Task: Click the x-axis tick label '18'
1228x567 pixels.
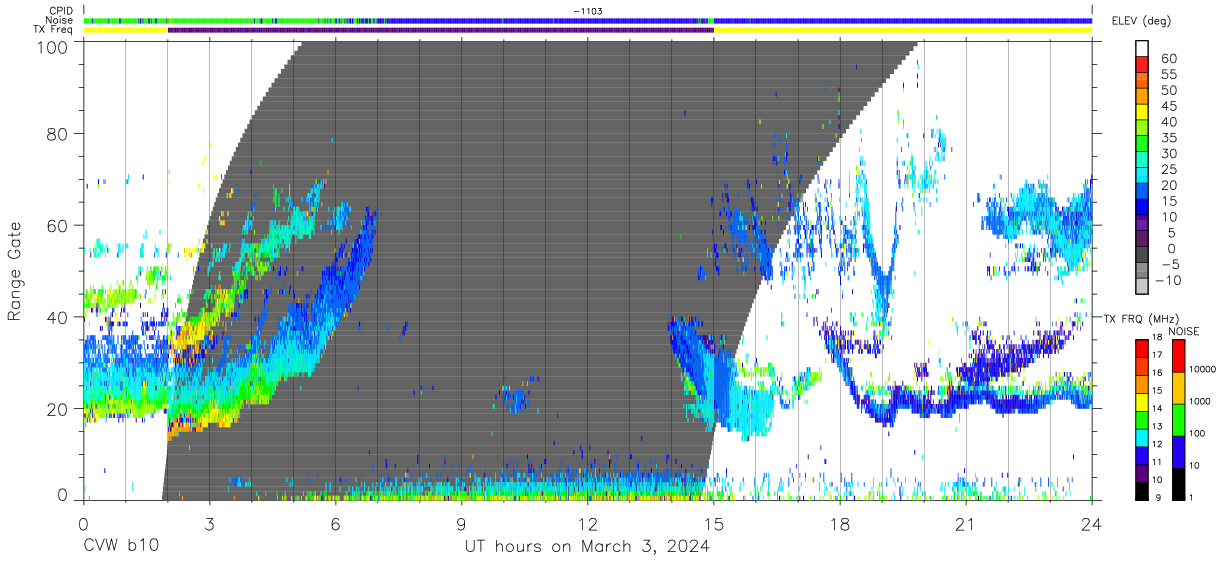Action: coord(840,524)
